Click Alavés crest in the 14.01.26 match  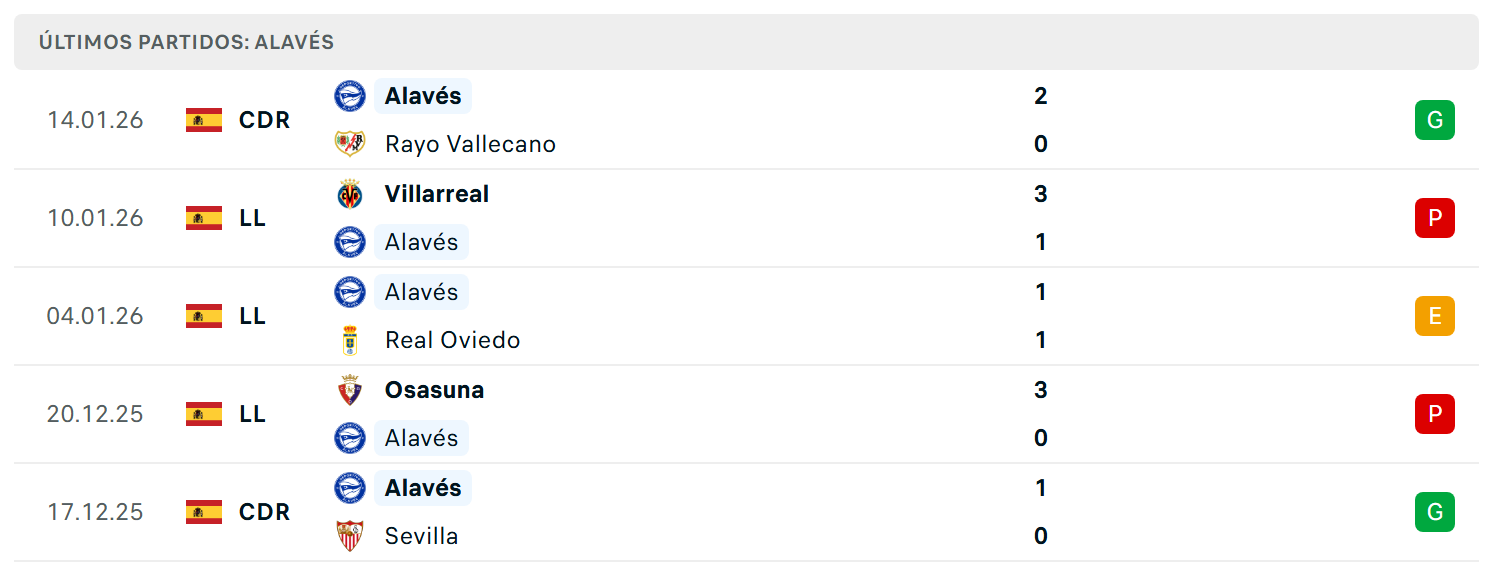350,96
